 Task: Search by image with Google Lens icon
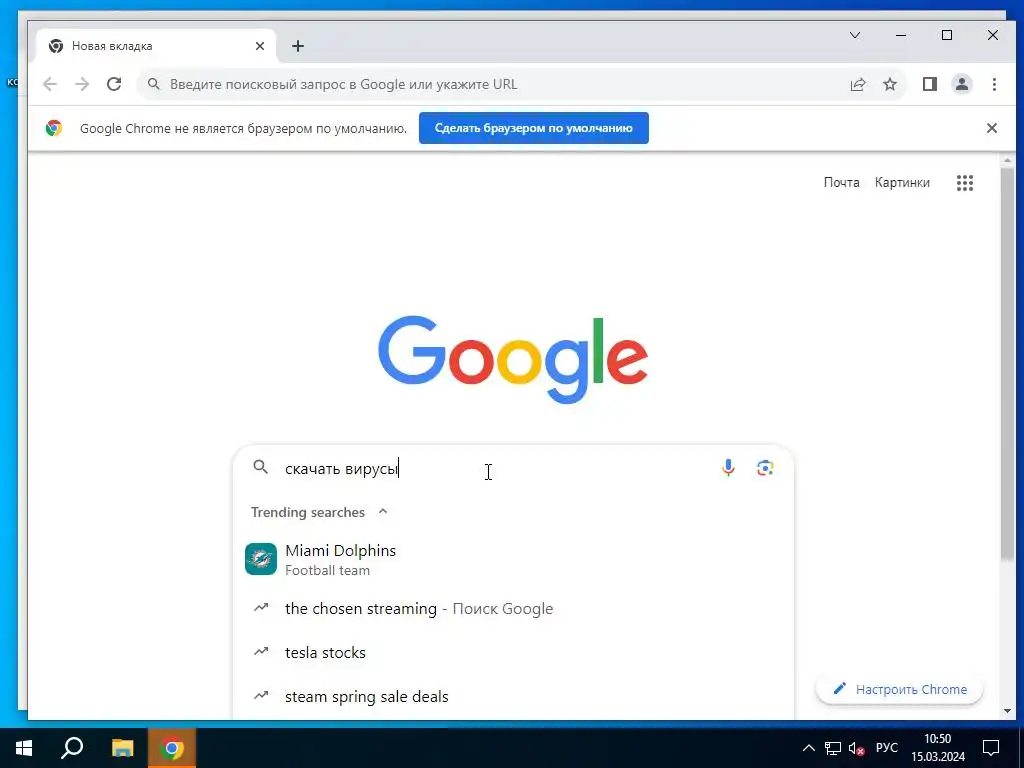click(765, 468)
